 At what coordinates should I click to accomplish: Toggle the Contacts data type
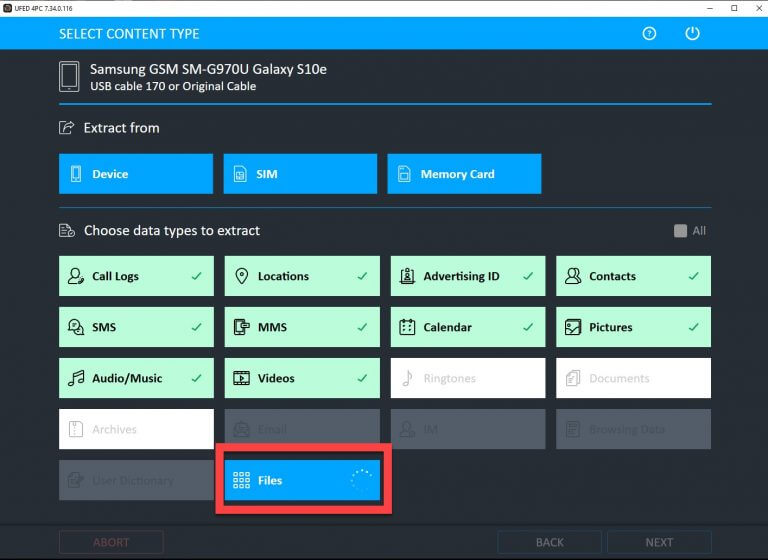click(x=633, y=276)
